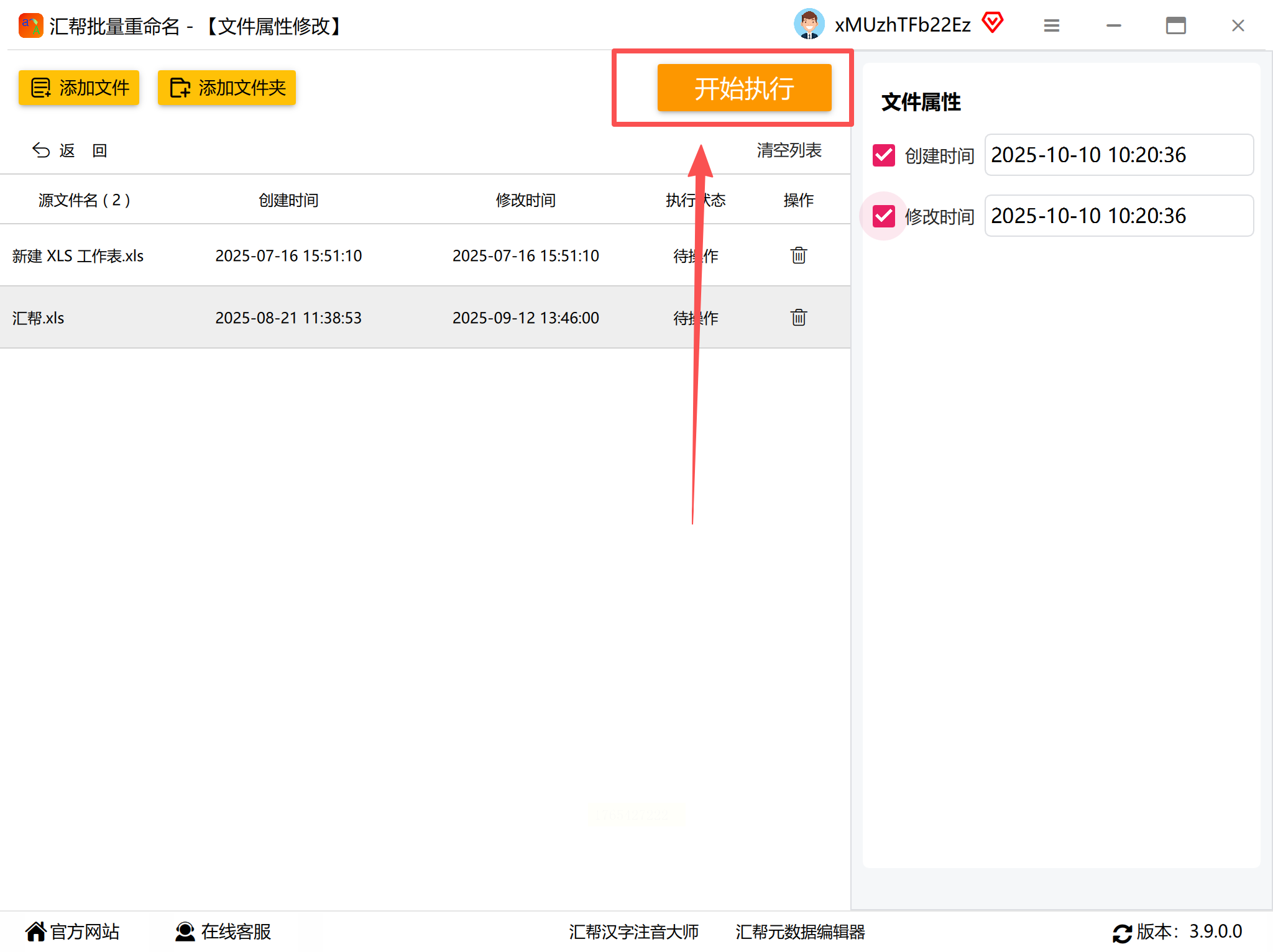This screenshot has width=1273, height=952.
Task: Click the 添加文件夹 button
Action: tap(227, 88)
